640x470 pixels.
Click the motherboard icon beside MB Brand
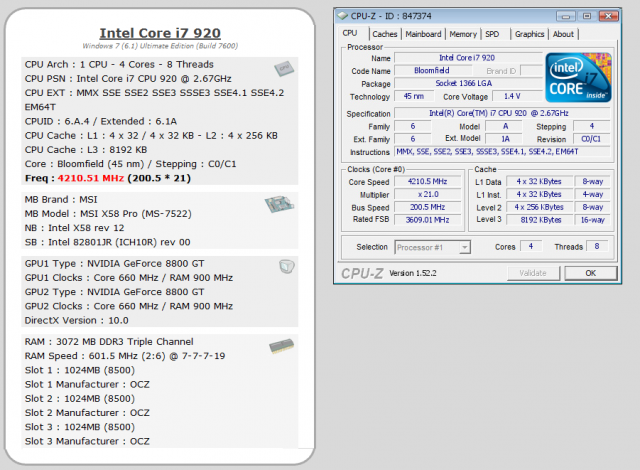[x=279, y=203]
